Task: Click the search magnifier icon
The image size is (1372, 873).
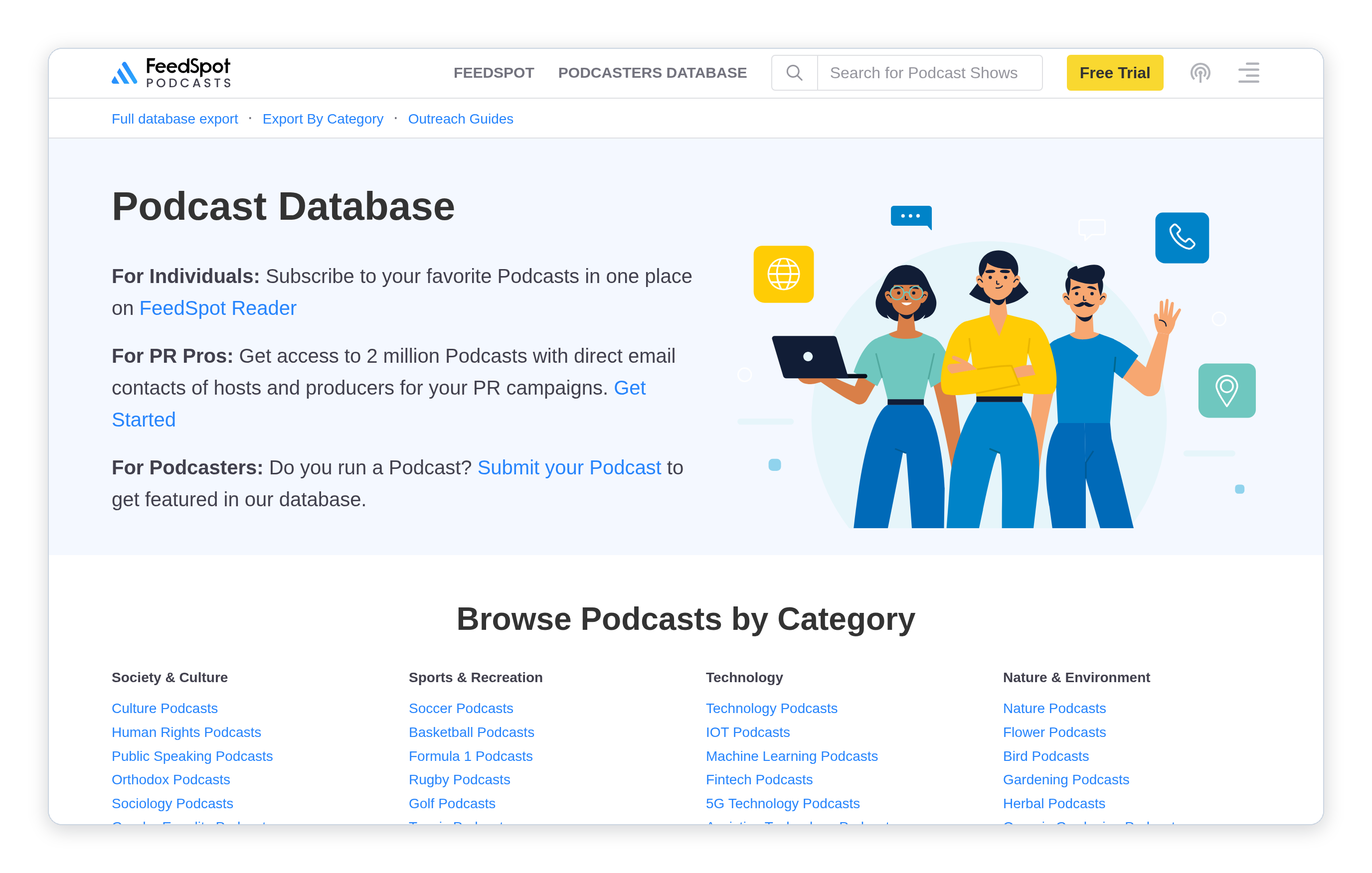Action: tap(794, 73)
